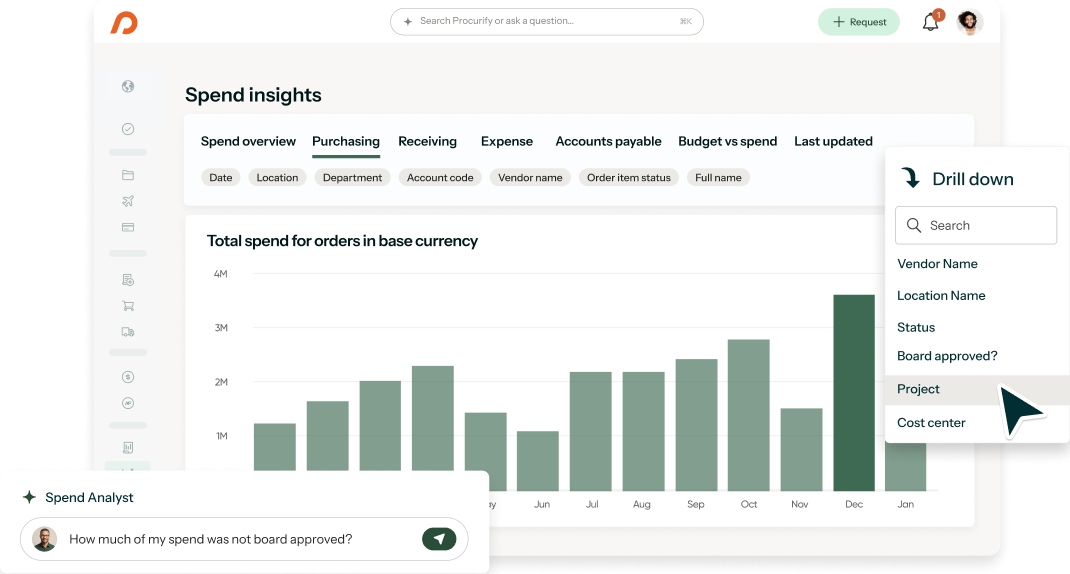Open the document request sidebar icon

click(128, 280)
